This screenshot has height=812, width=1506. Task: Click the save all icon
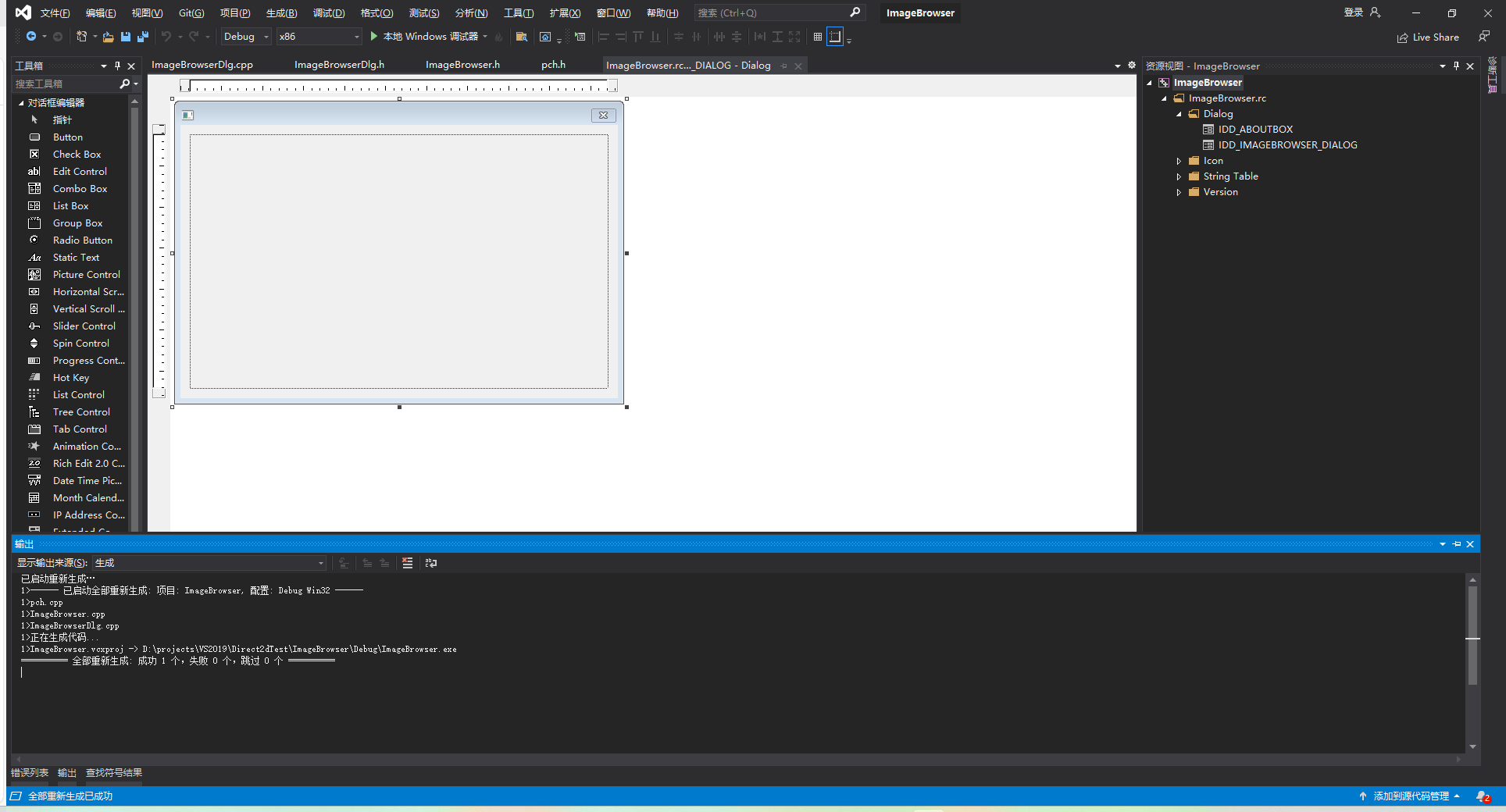(x=142, y=37)
